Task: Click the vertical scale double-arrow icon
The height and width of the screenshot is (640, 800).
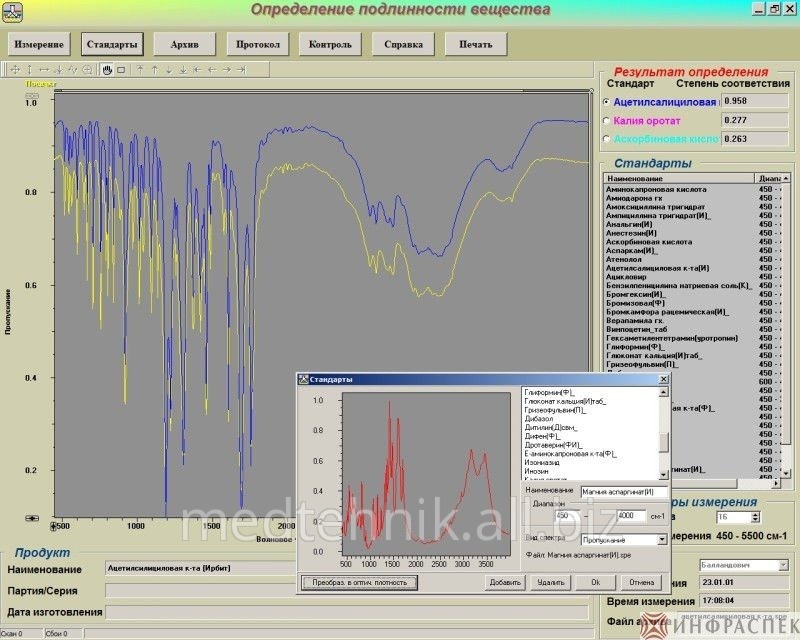Action: point(29,70)
